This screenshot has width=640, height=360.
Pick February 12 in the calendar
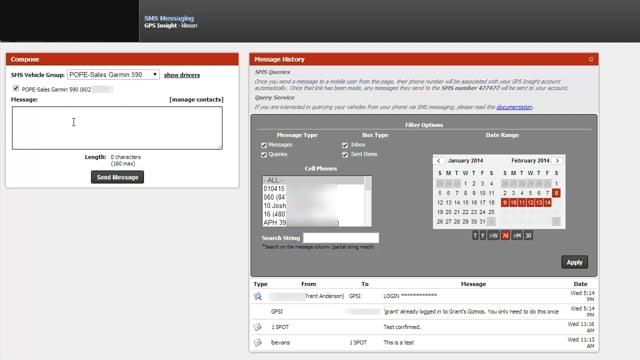coord(530,203)
